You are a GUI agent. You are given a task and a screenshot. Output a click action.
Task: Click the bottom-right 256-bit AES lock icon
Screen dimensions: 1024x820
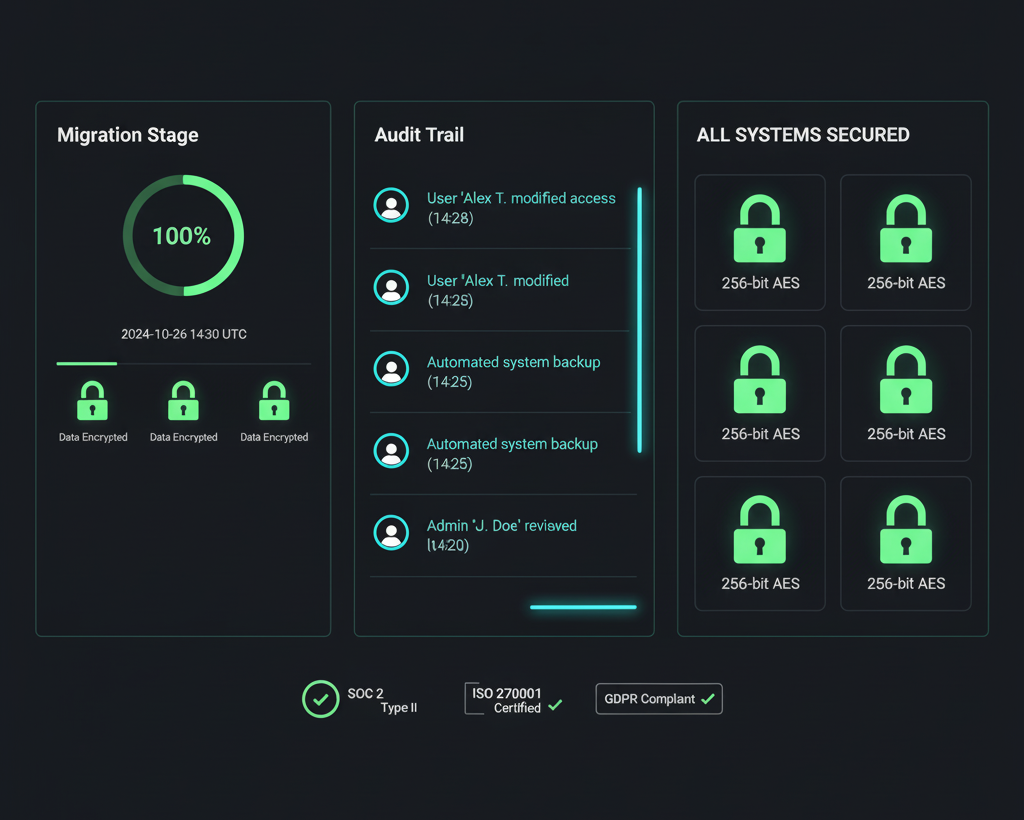[x=905, y=529]
